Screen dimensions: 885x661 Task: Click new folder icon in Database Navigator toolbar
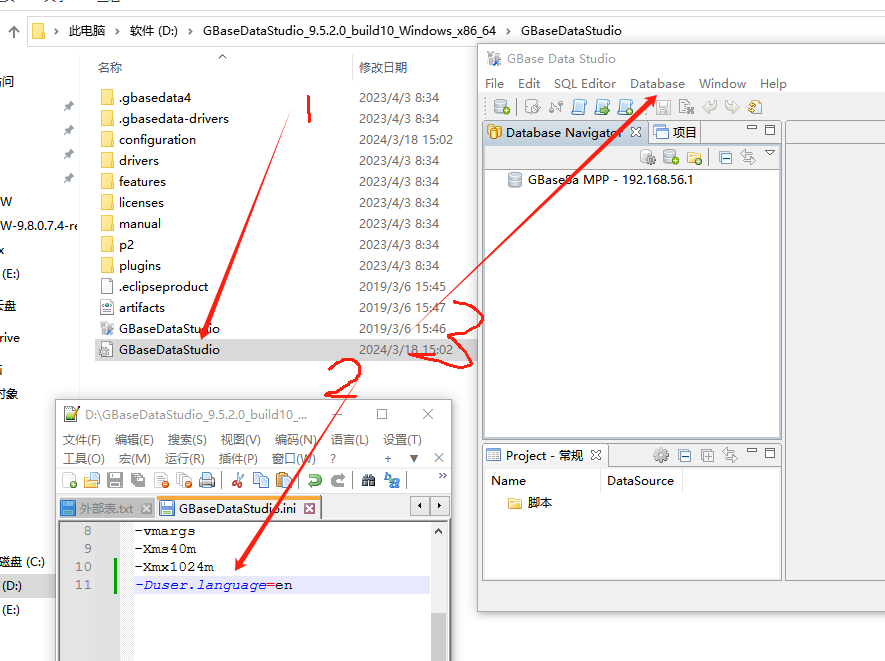click(x=694, y=157)
